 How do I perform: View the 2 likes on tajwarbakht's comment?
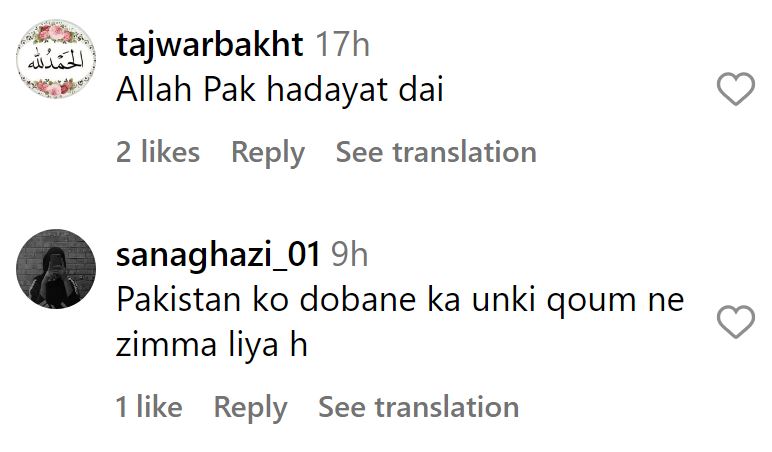[x=158, y=152]
